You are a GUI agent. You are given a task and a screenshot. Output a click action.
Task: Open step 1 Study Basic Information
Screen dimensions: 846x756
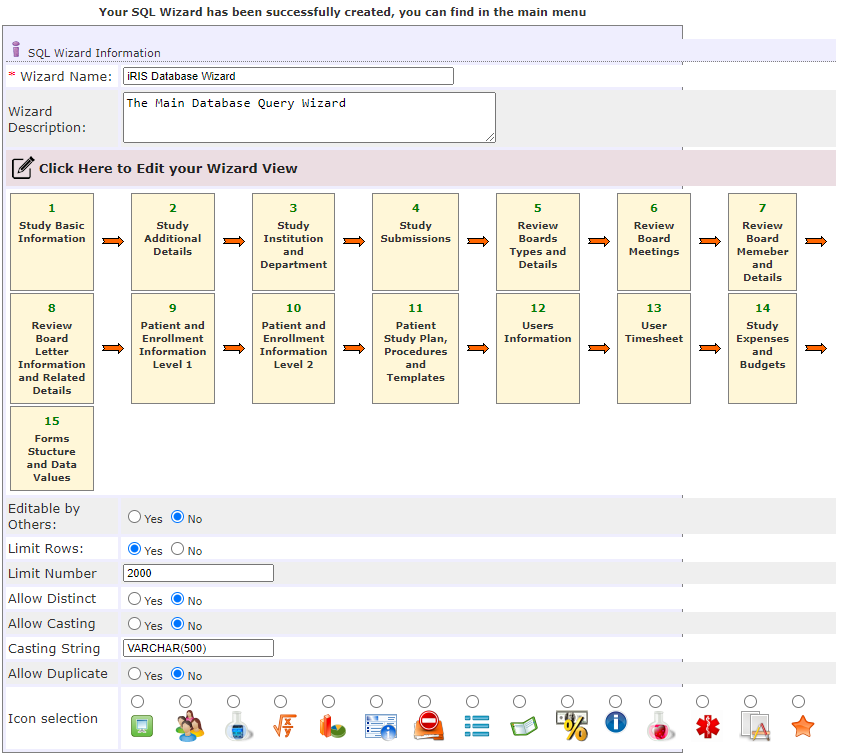coord(52,242)
